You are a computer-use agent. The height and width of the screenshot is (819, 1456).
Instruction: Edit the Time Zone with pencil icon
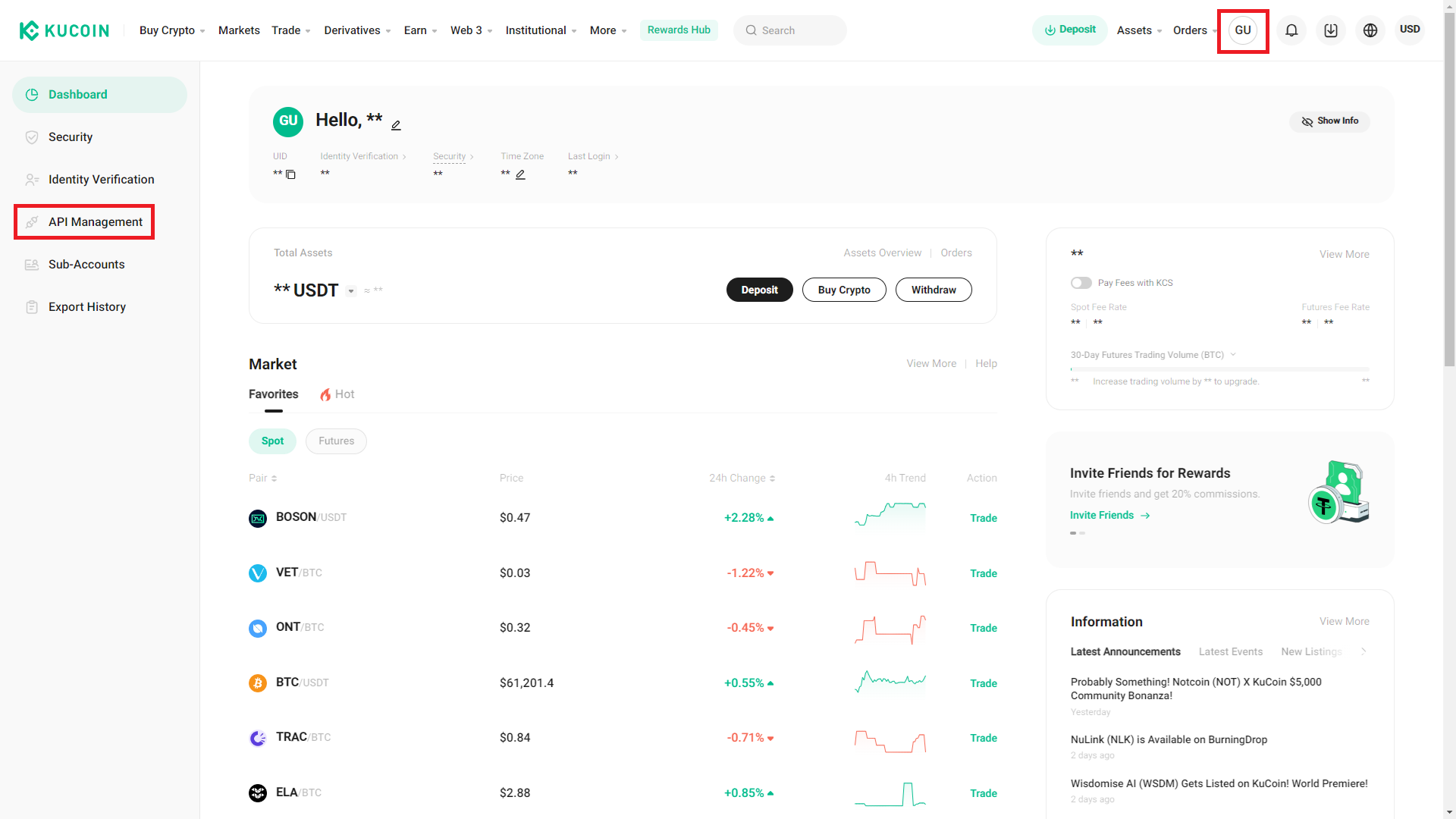[x=520, y=174]
